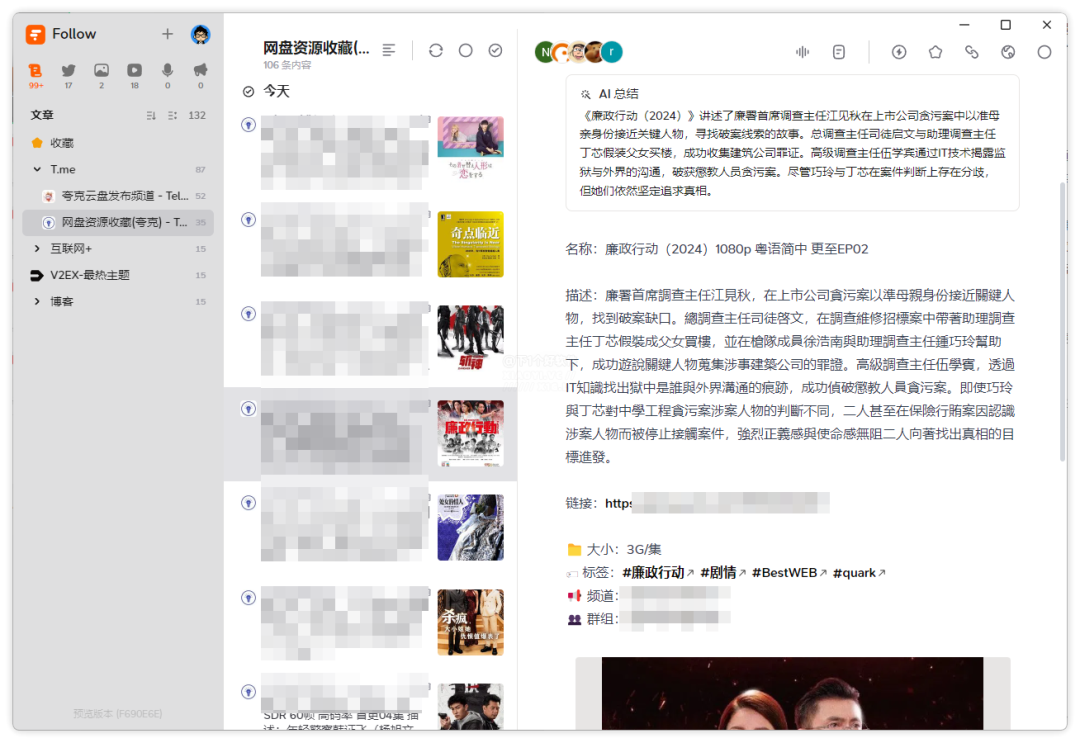Viewport: 1080px width, 743px height.
Task: Click the plus icon to add a feed
Action: click(167, 34)
